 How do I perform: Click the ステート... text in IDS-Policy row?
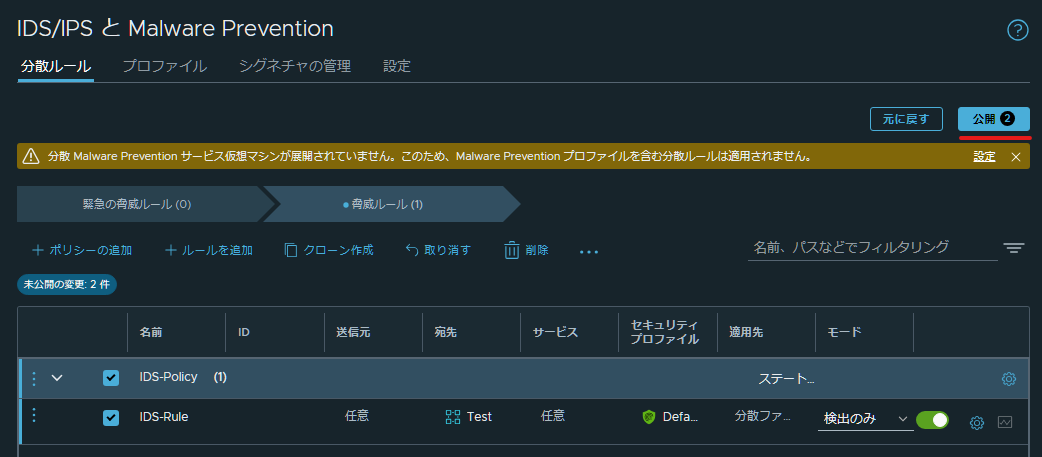(x=786, y=379)
